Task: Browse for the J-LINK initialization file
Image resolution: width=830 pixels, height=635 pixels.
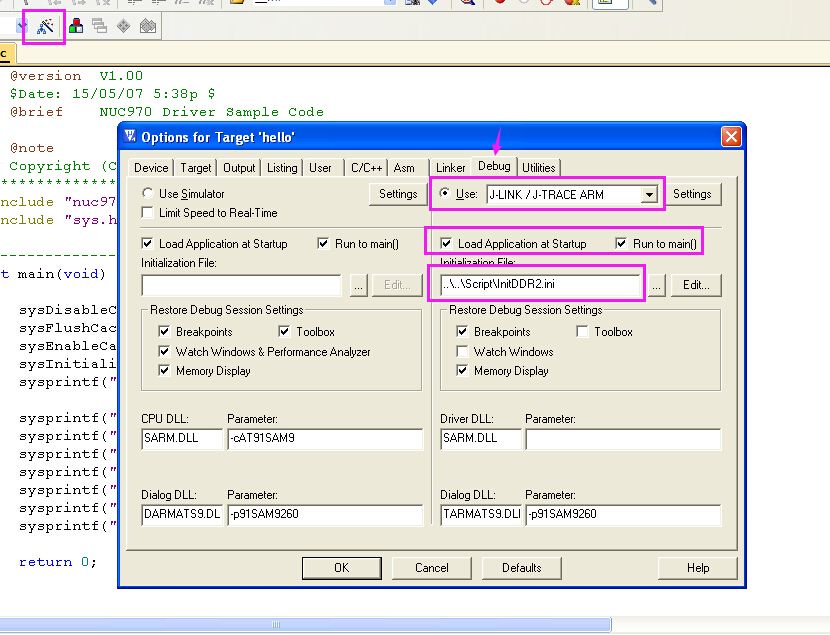Action: point(657,286)
